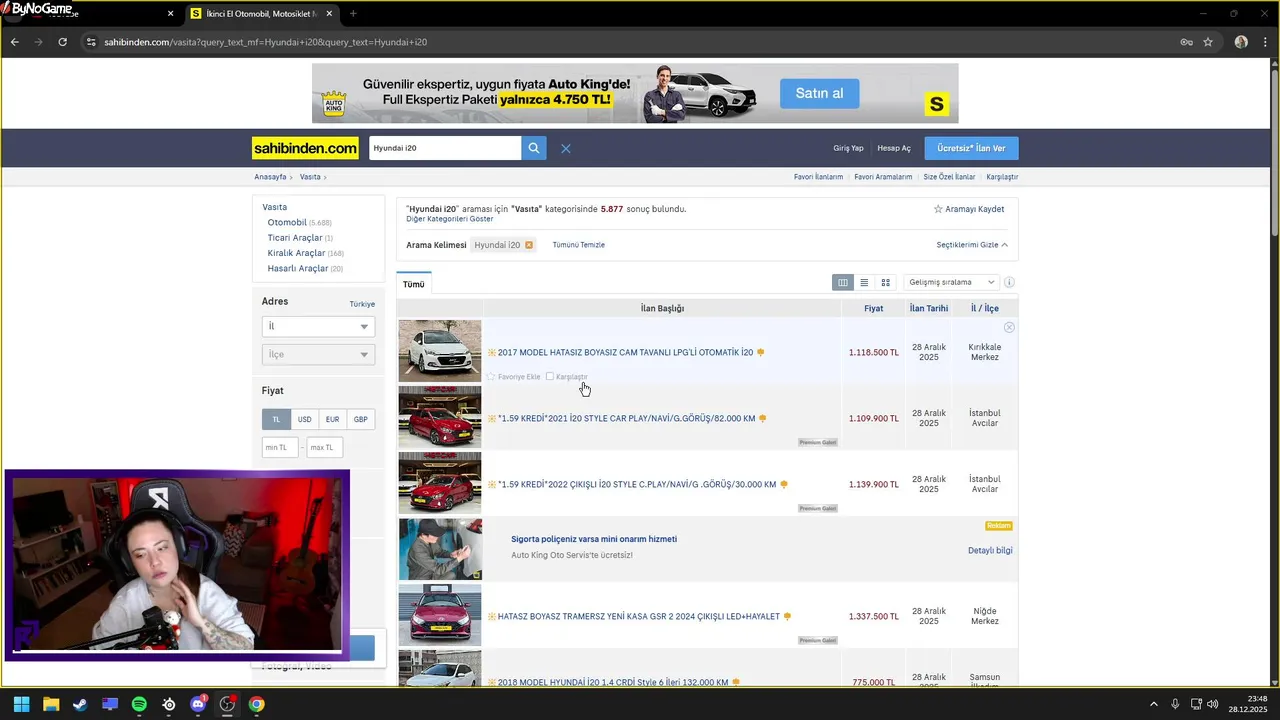The height and width of the screenshot is (720, 1280).
Task: Open Windows Start menu
Action: pos(21,704)
